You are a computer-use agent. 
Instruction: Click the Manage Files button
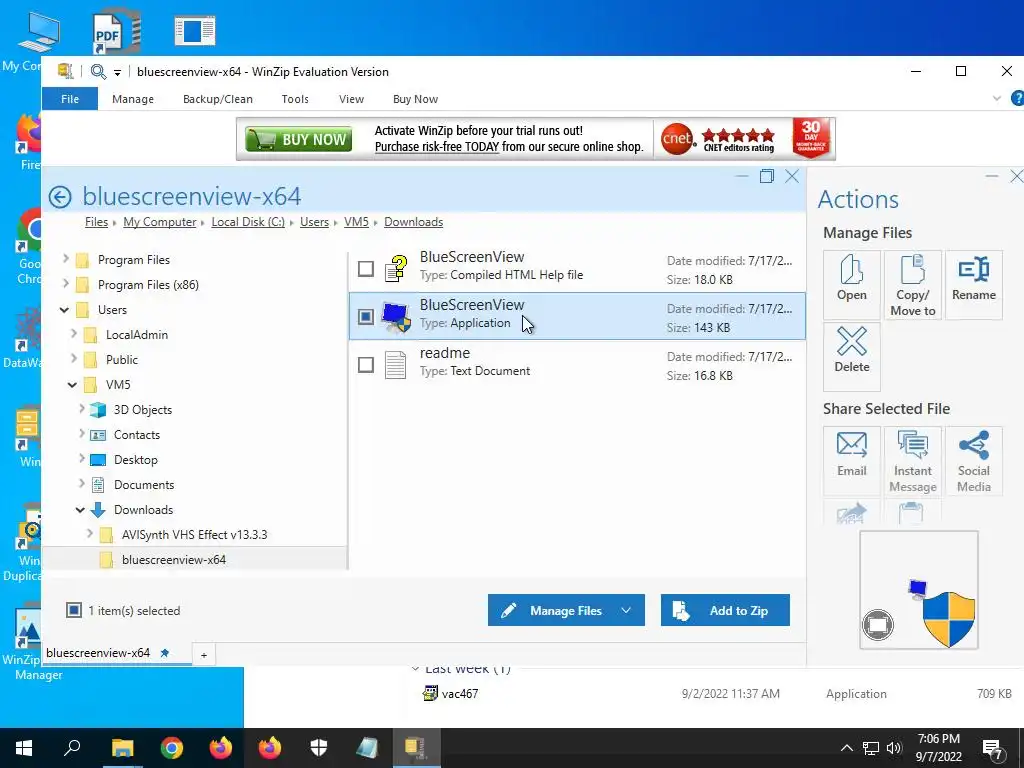[x=566, y=610]
